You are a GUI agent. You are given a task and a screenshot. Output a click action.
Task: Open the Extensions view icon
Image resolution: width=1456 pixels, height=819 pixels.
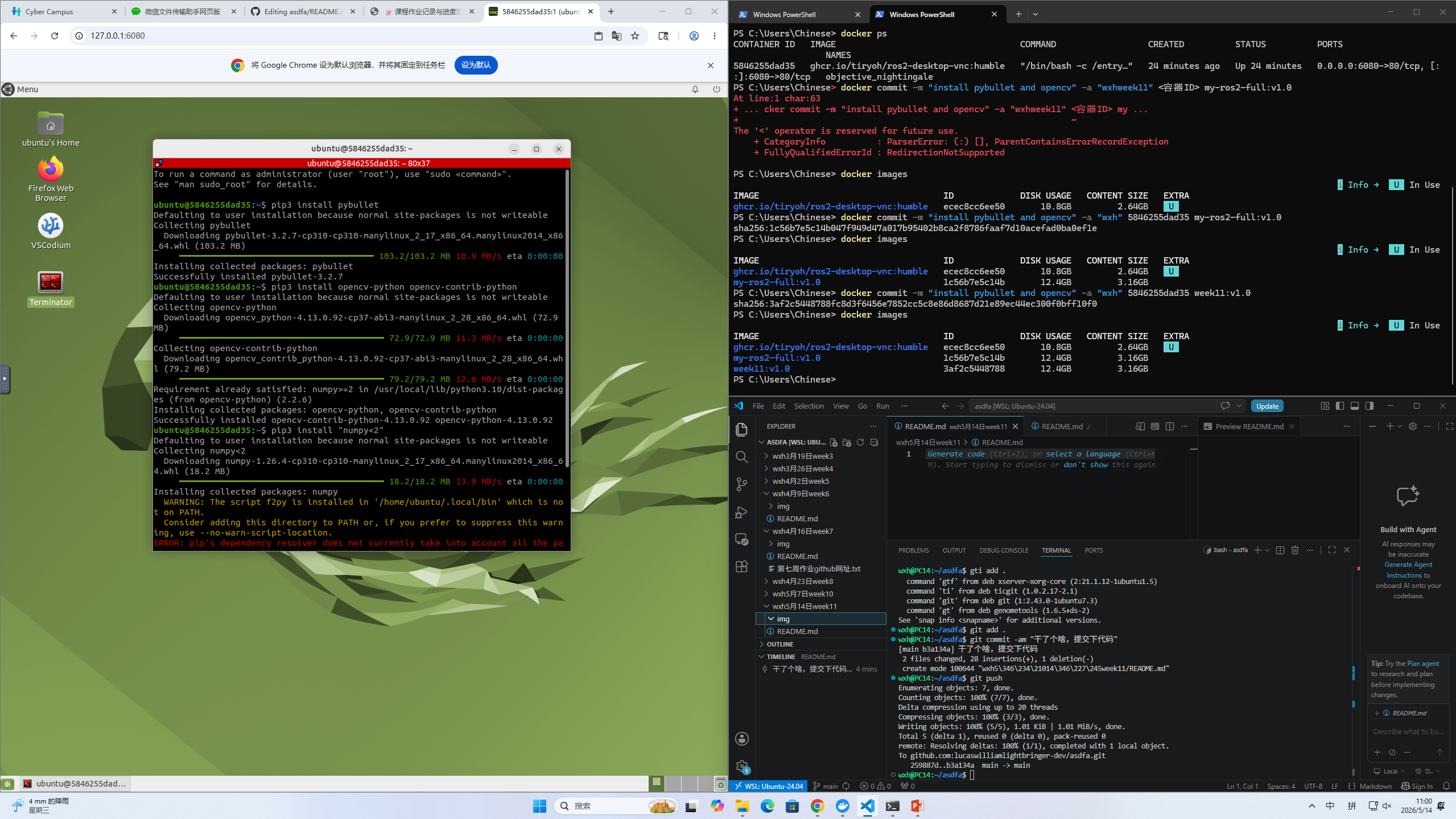point(741,566)
